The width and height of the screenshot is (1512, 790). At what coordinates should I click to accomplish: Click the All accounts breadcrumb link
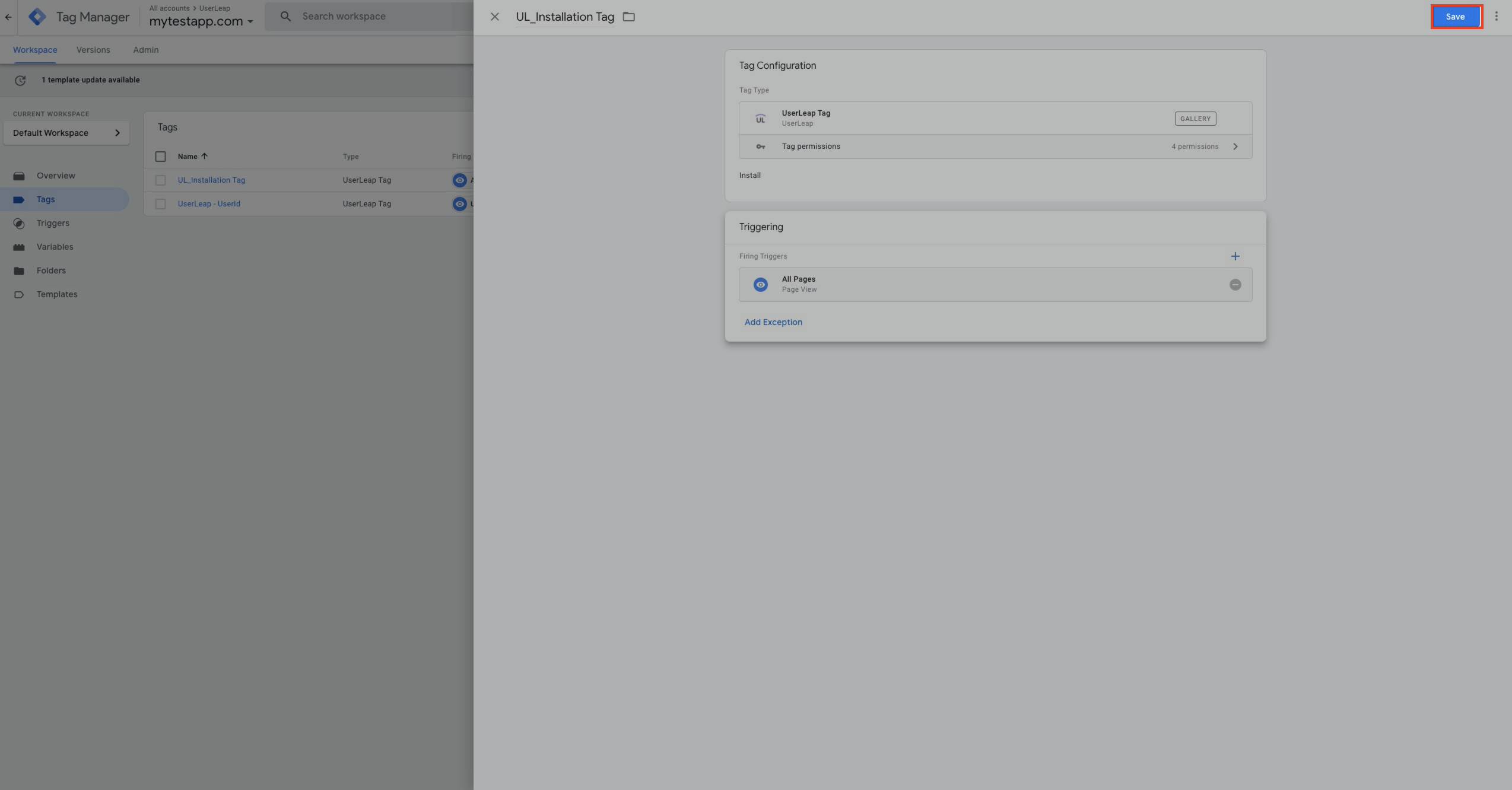tap(169, 8)
